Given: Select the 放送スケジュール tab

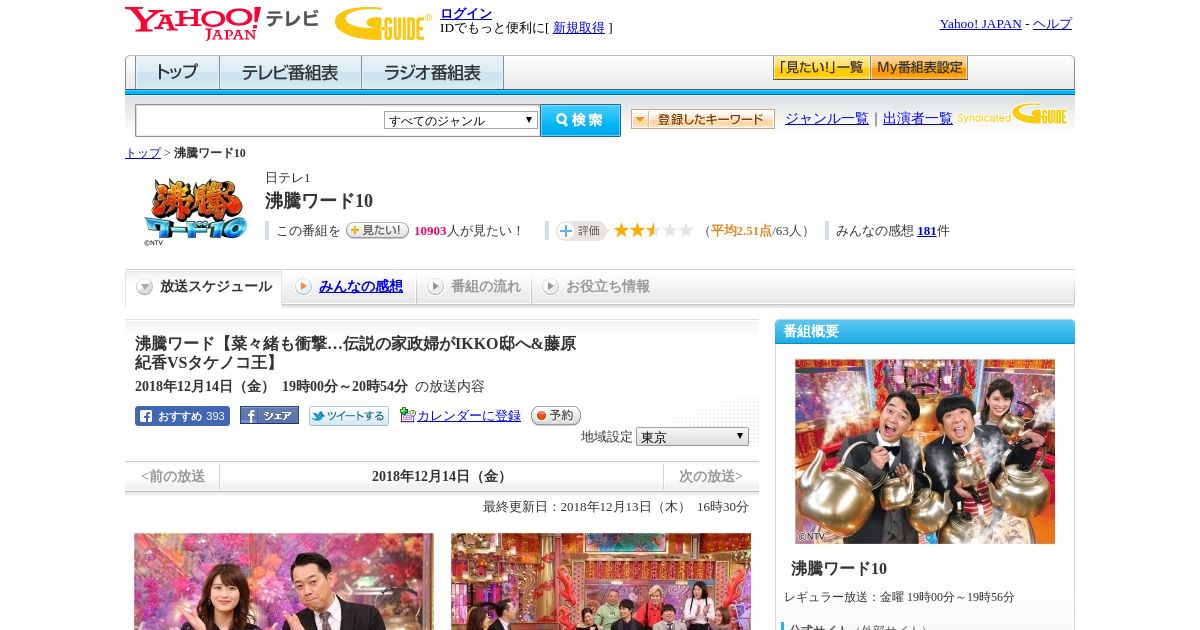Looking at the screenshot, I should tap(204, 287).
